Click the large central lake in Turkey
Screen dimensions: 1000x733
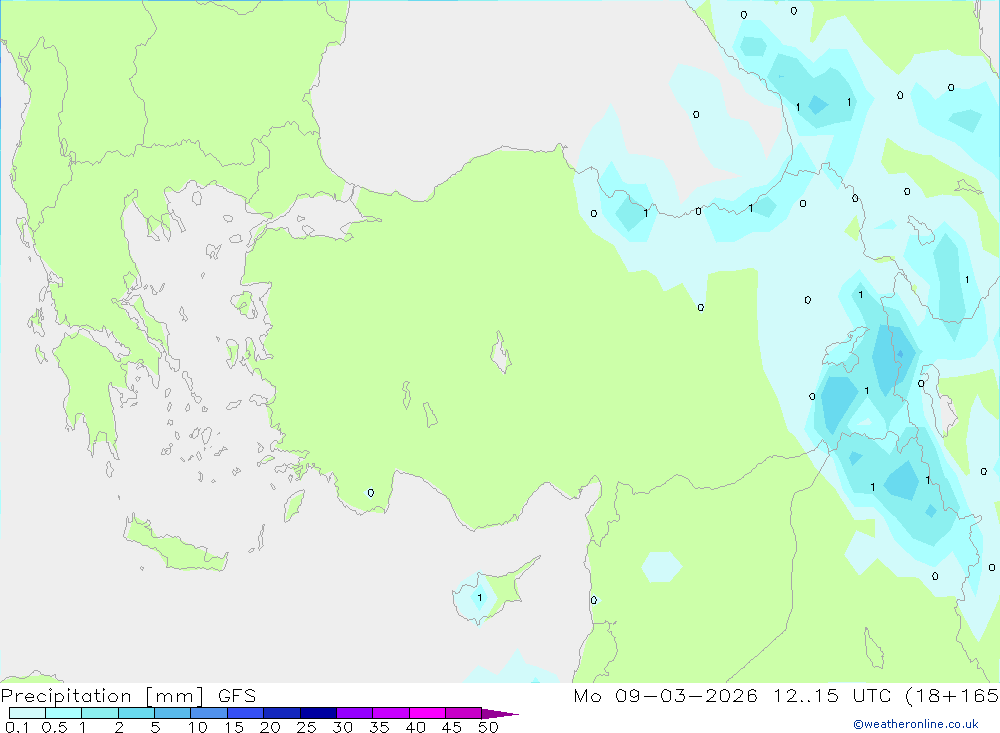(501, 352)
